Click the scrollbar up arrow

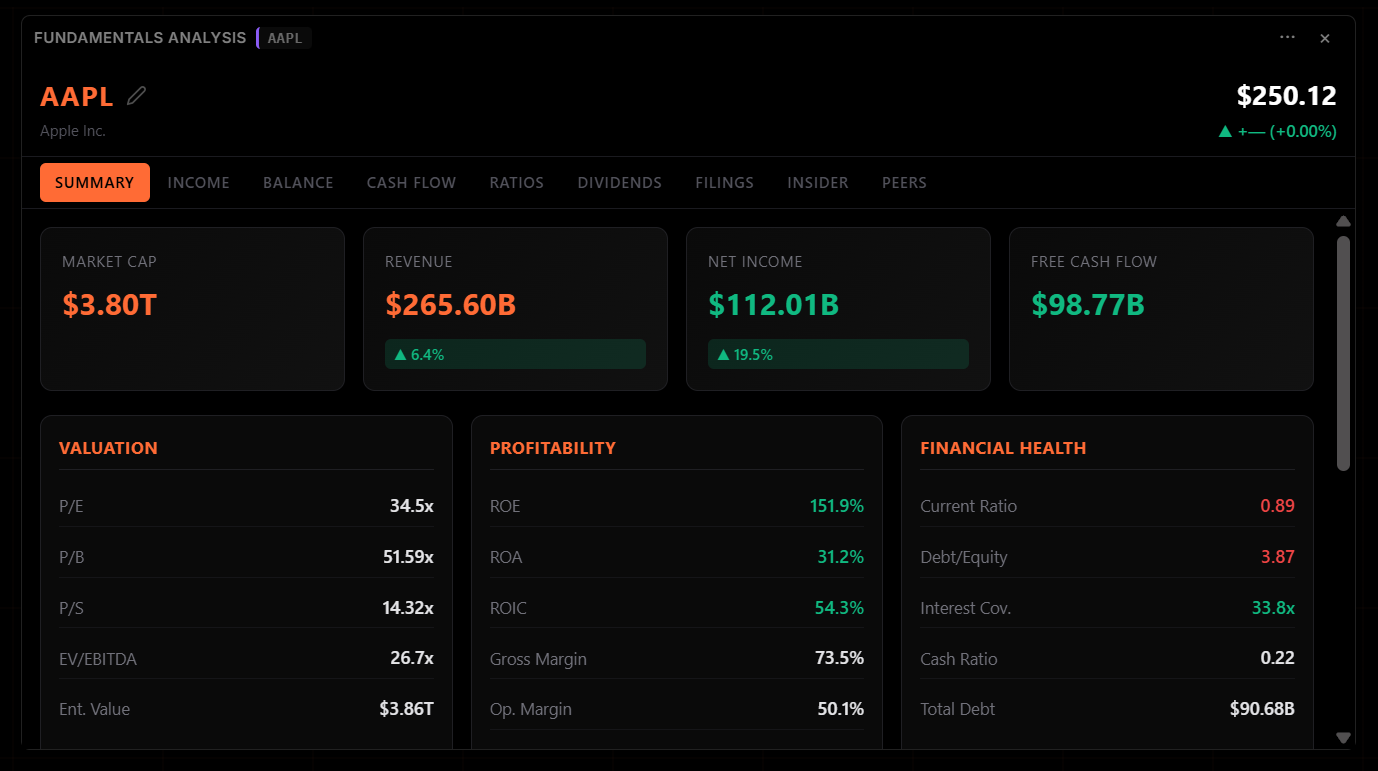tap(1343, 221)
